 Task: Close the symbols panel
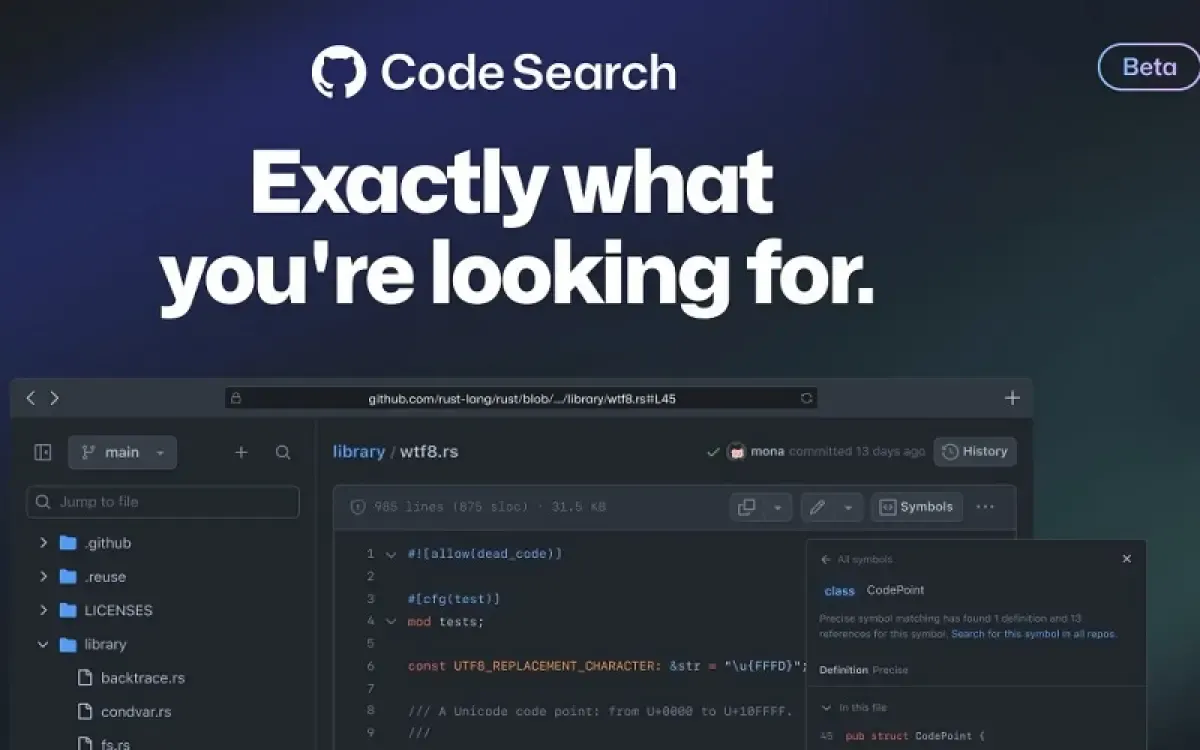pyautogui.click(x=1127, y=559)
